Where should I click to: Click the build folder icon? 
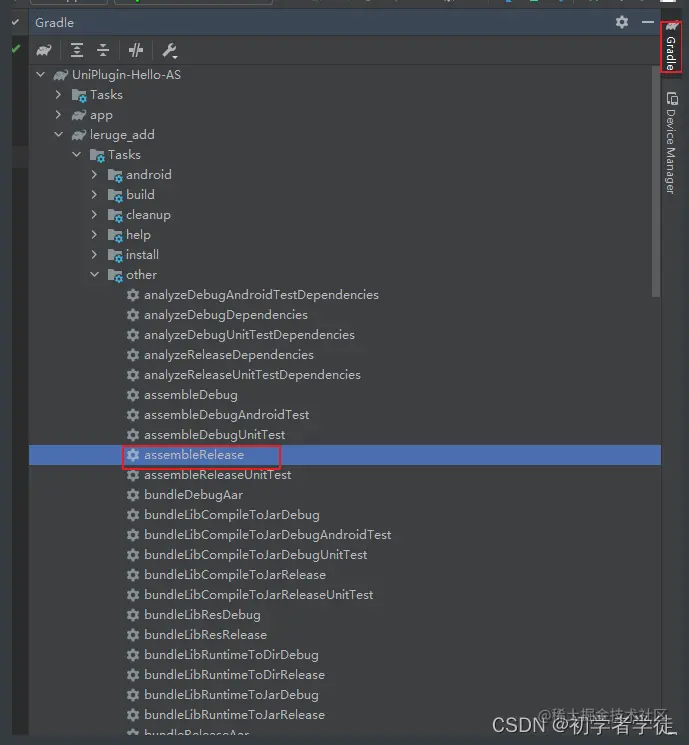(x=115, y=195)
